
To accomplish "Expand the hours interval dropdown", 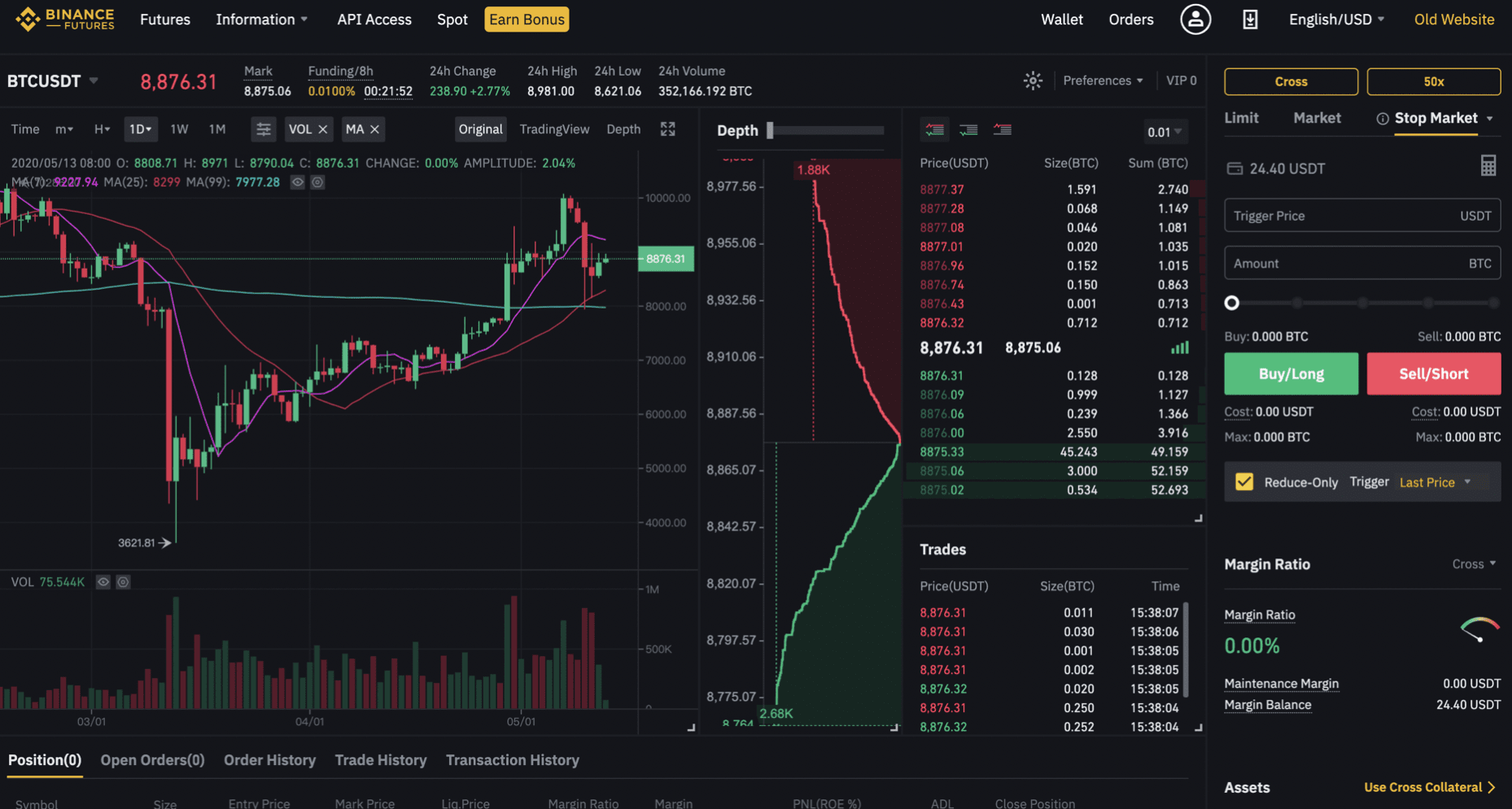I will [102, 129].
